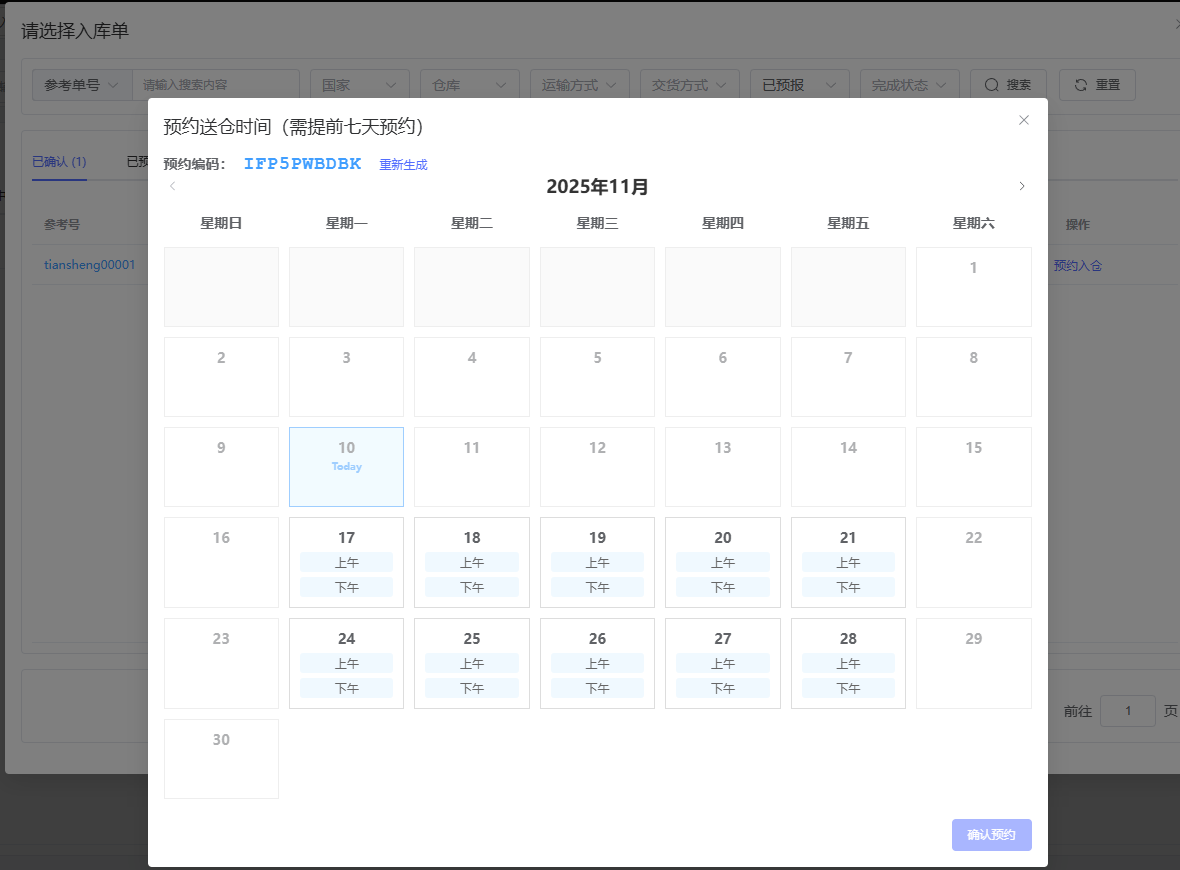Close the appointment time dialog

click(1023, 120)
